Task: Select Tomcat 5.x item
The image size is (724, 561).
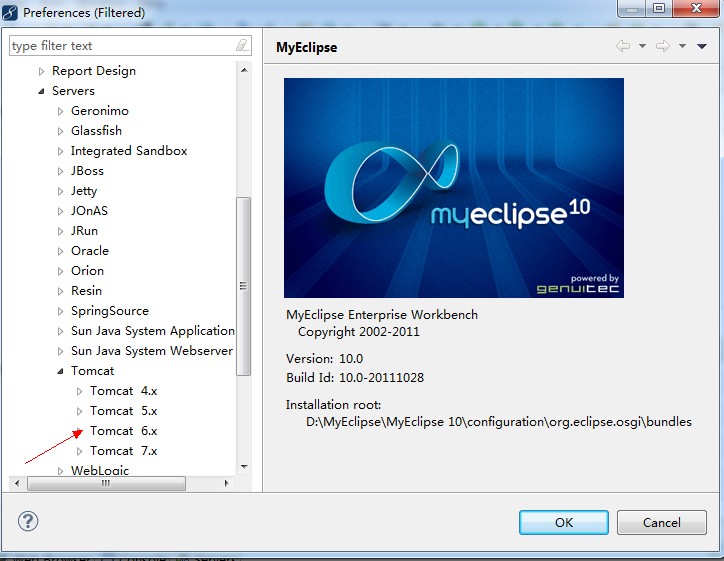Action: pyautogui.click(x=123, y=410)
